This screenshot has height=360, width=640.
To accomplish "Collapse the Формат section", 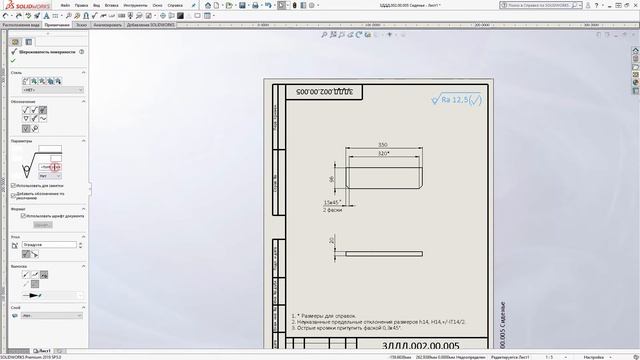I will 84,209.
